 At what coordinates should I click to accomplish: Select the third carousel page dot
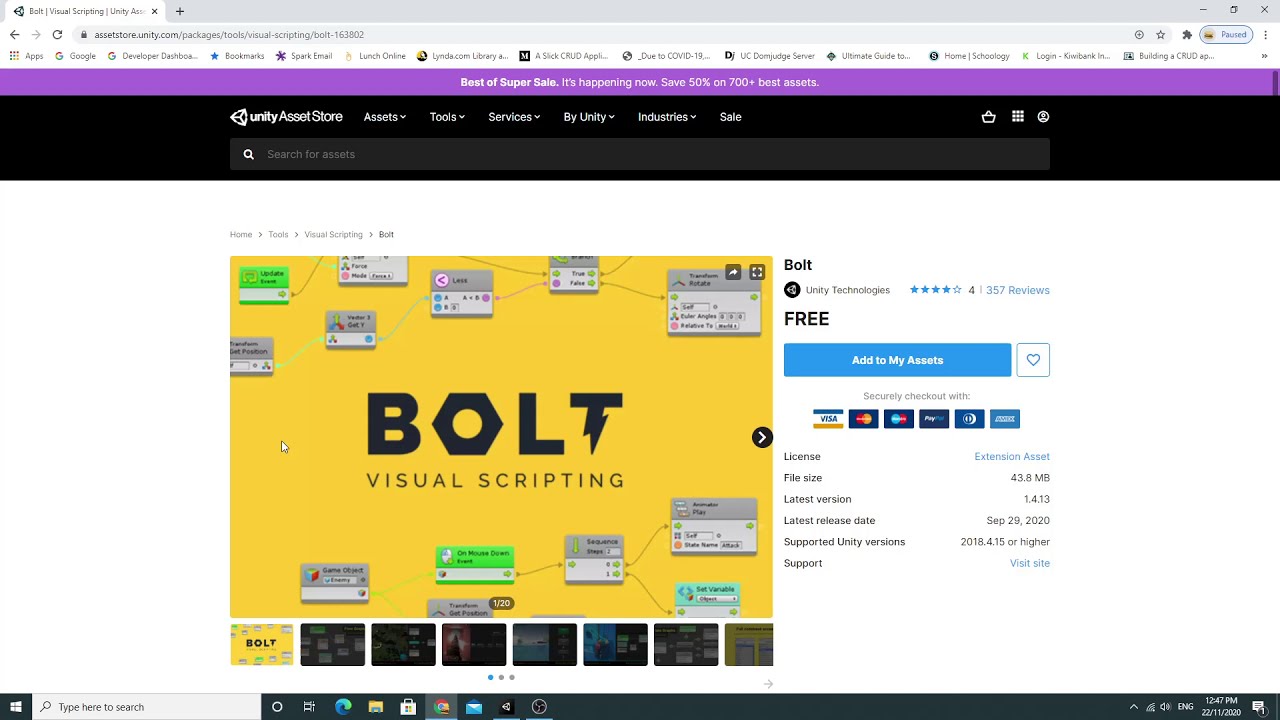(512, 678)
